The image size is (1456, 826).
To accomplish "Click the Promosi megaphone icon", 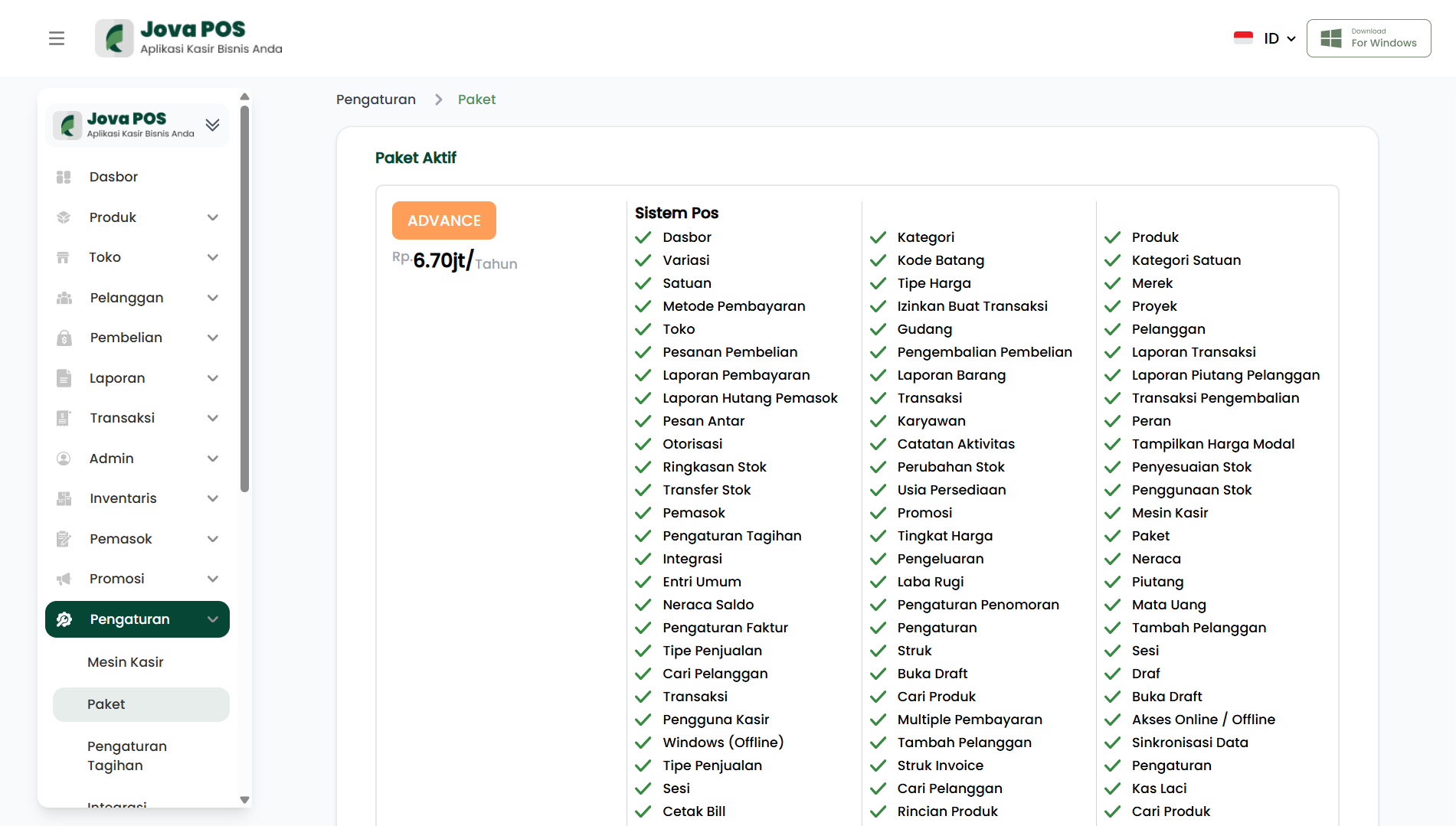I will pyautogui.click(x=64, y=579).
